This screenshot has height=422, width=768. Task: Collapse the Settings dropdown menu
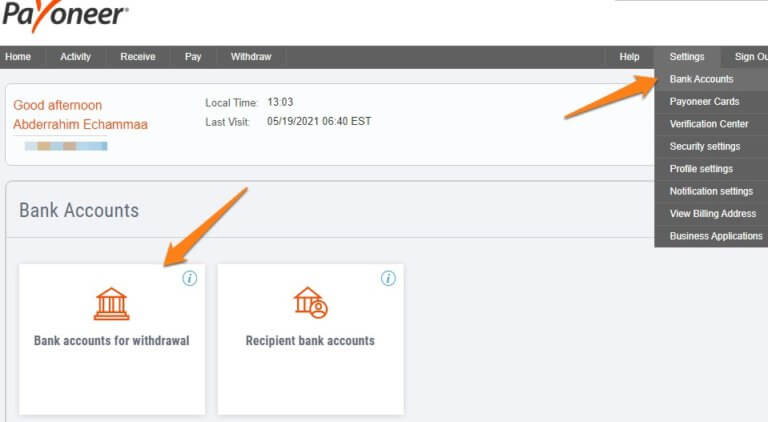coord(687,57)
